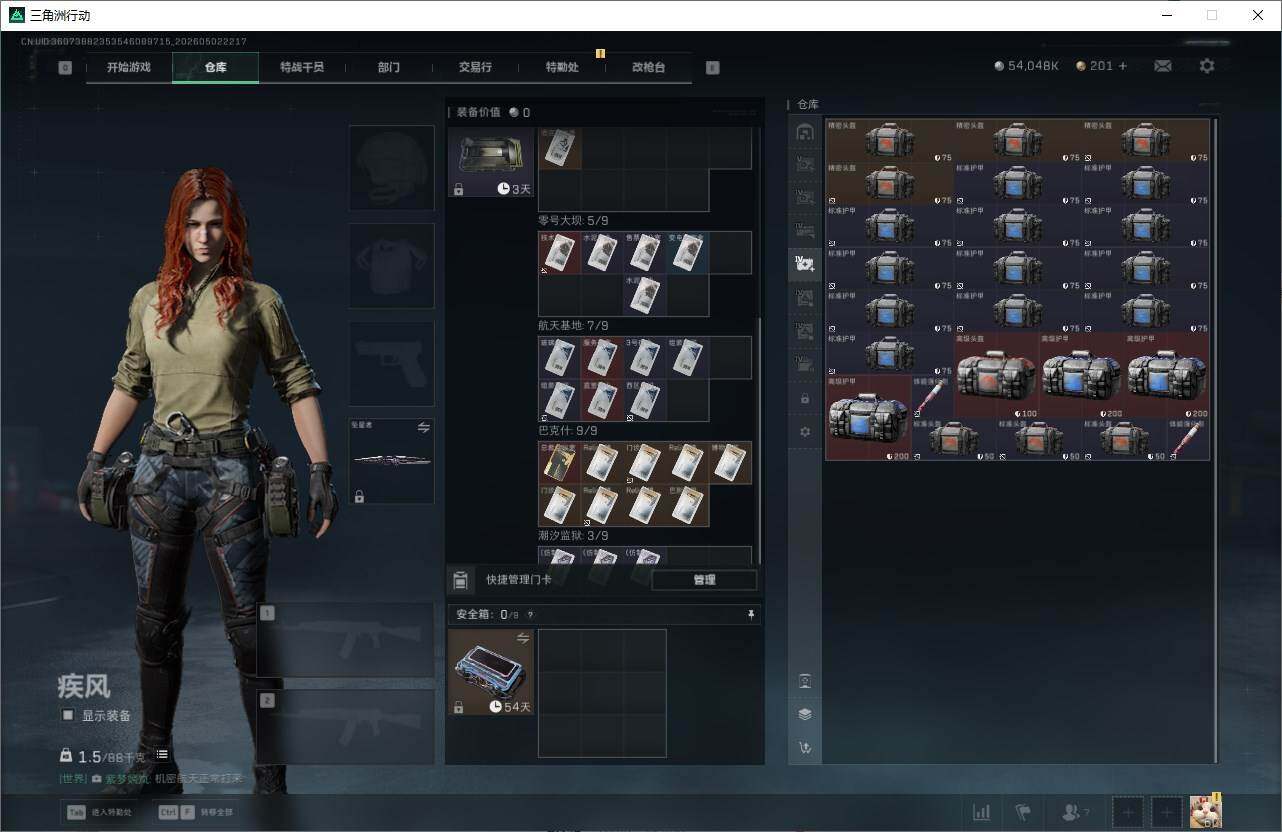This screenshot has width=1282, height=832.
Task: Select the safe box with 54天 remaining
Action: pos(491,672)
